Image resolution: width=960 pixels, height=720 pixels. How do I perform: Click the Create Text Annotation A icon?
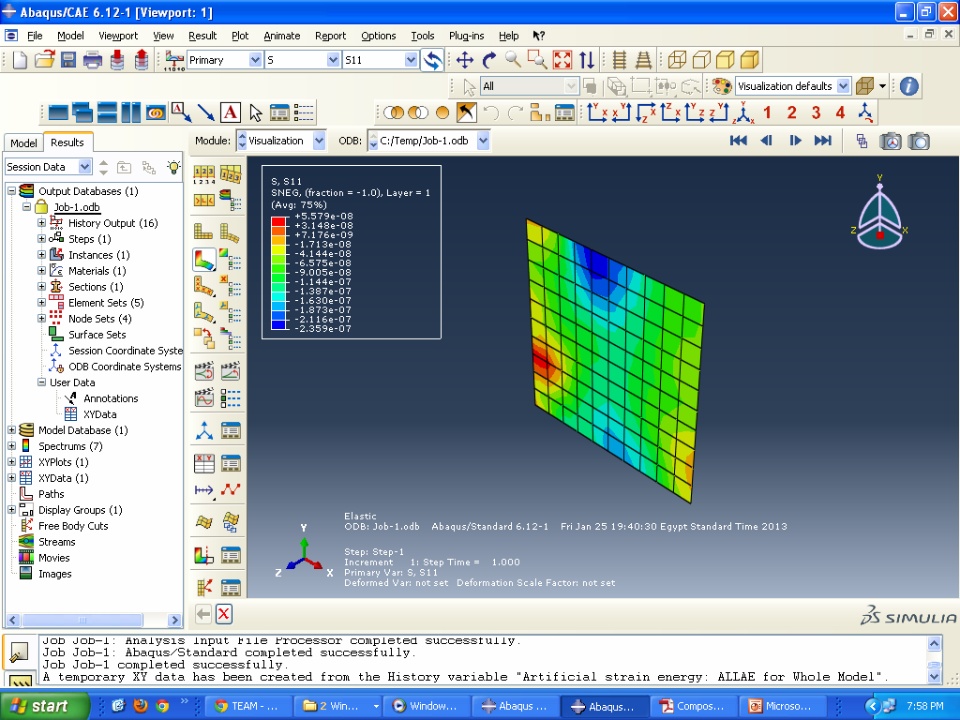pos(230,113)
